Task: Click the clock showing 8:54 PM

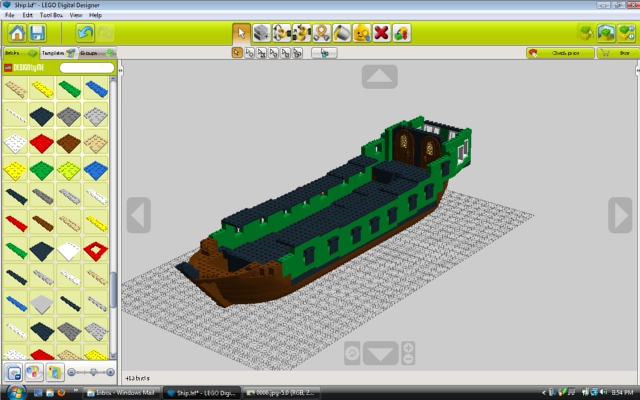Action: coord(622,393)
